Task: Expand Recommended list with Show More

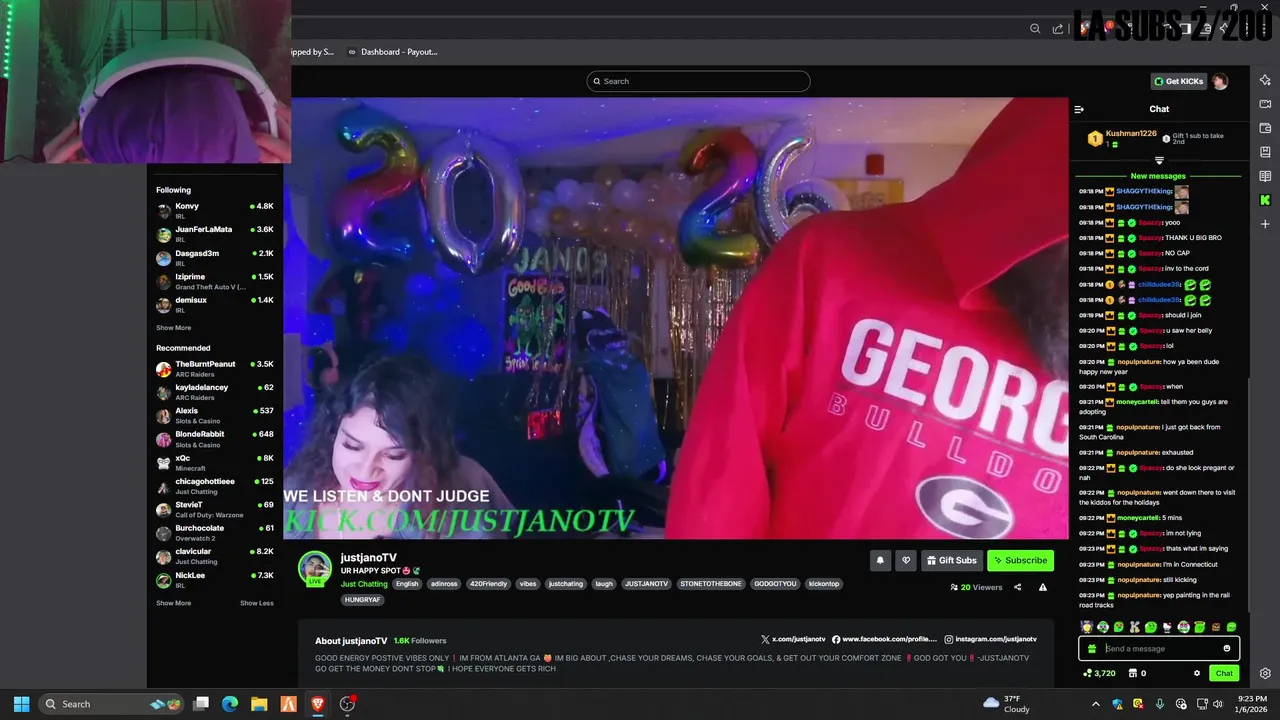Action: pyautogui.click(x=173, y=603)
